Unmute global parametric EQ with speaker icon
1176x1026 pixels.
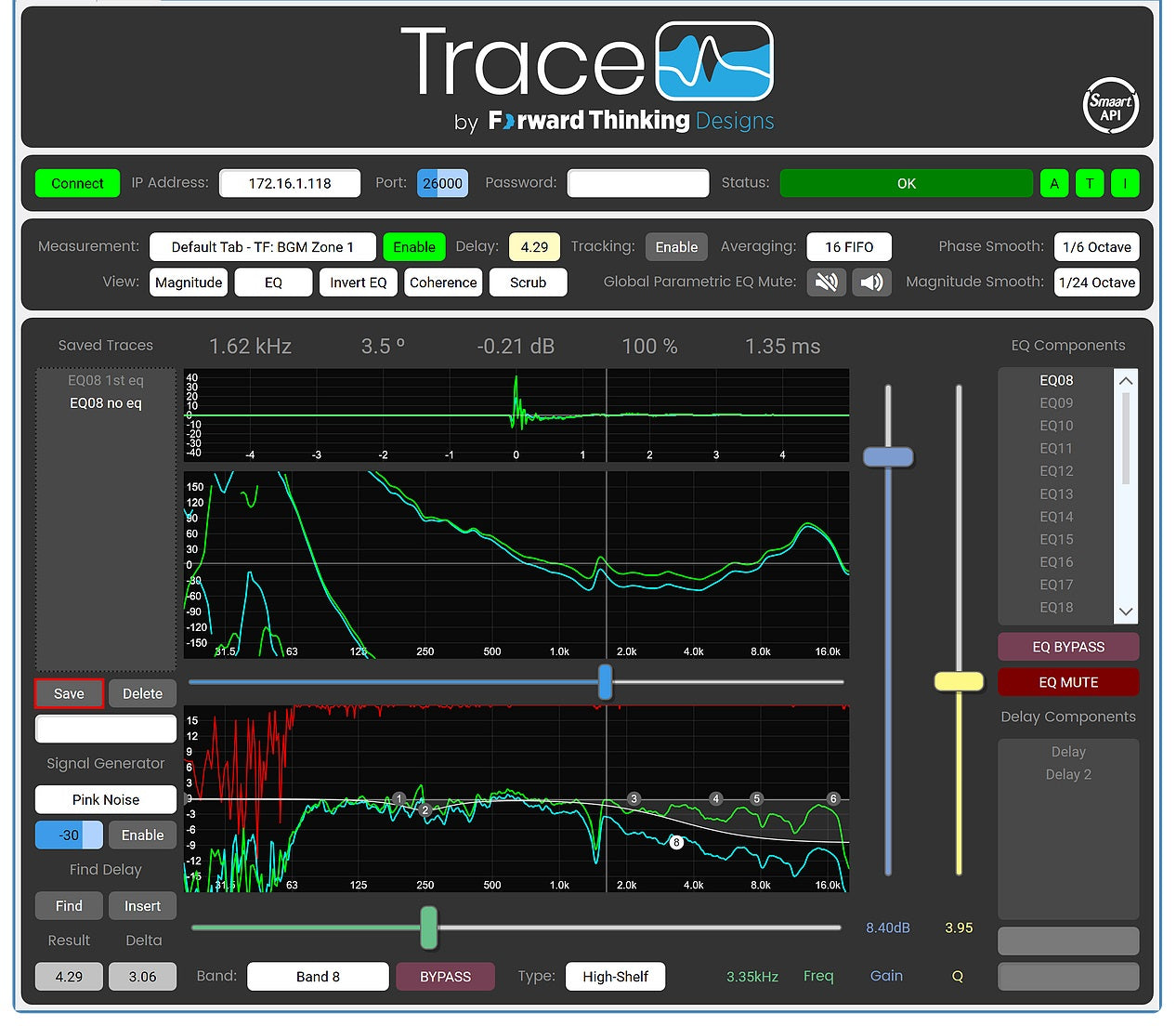pos(871,282)
